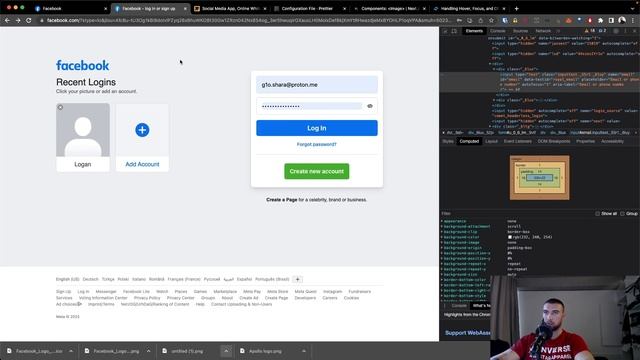640x360 pixels.
Task: Select the Logan profile picture
Action: pos(83,130)
